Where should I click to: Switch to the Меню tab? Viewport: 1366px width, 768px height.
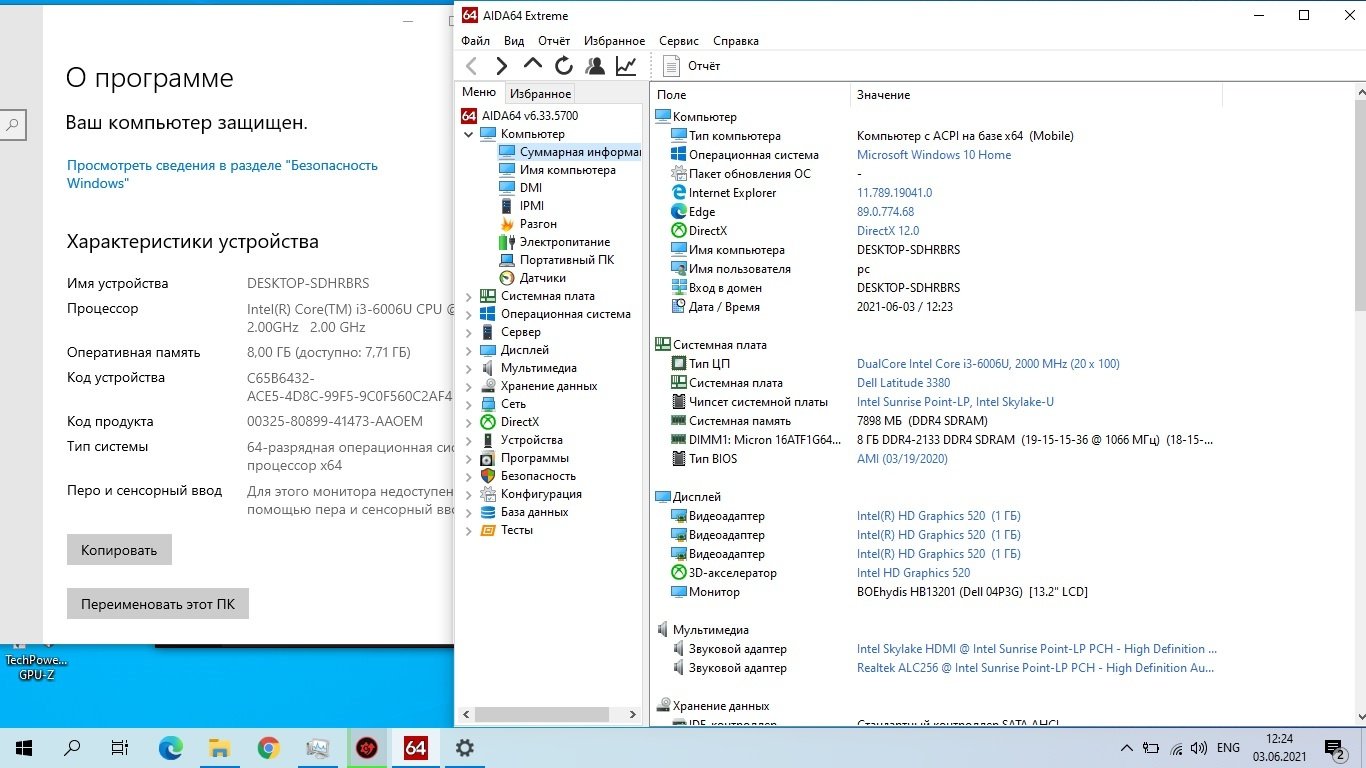coord(479,92)
